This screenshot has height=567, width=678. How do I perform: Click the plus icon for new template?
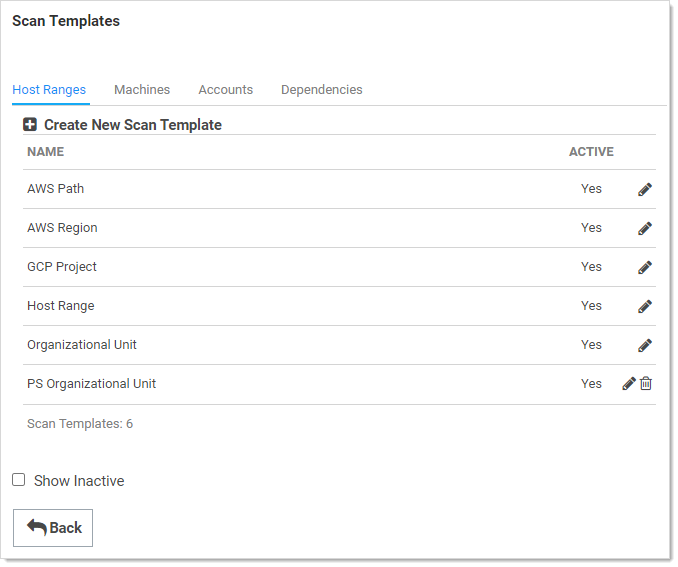pyautogui.click(x=30, y=125)
